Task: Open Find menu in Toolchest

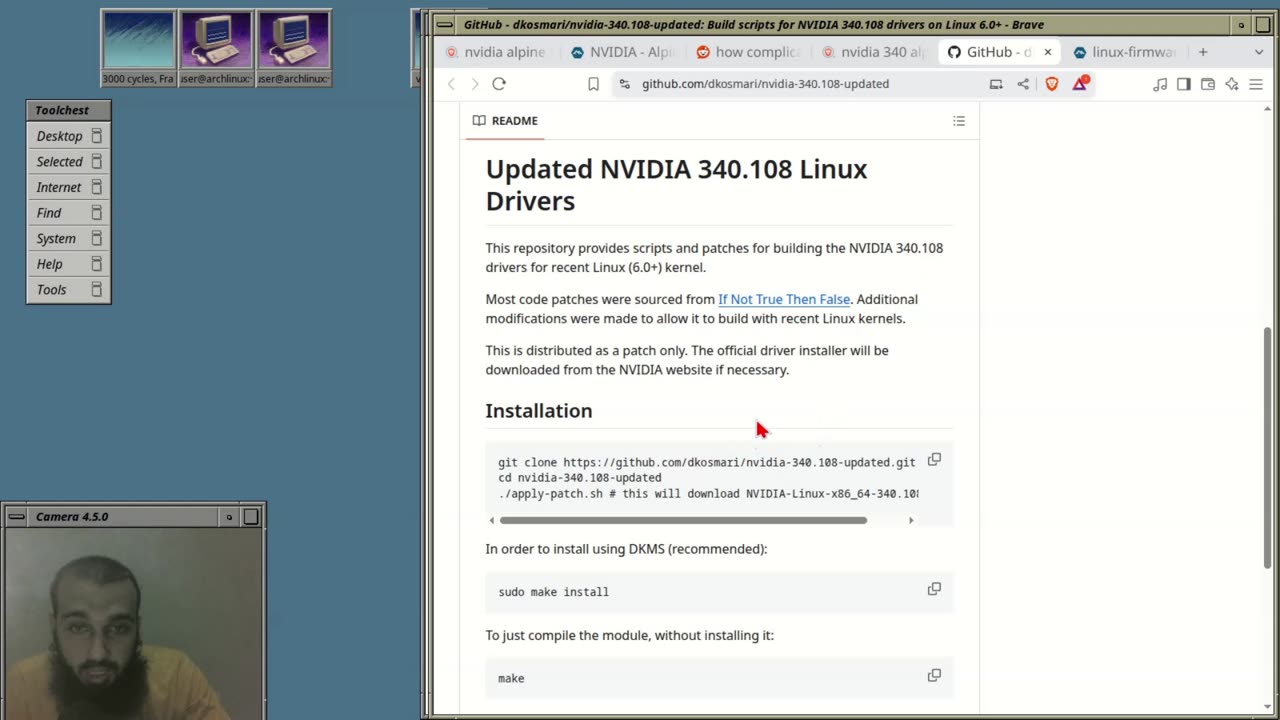Action: click(68, 213)
